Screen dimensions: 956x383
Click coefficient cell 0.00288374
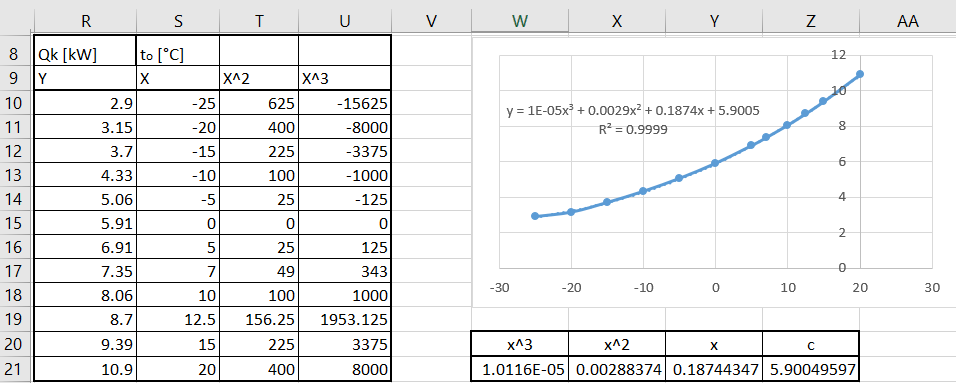coord(616,368)
